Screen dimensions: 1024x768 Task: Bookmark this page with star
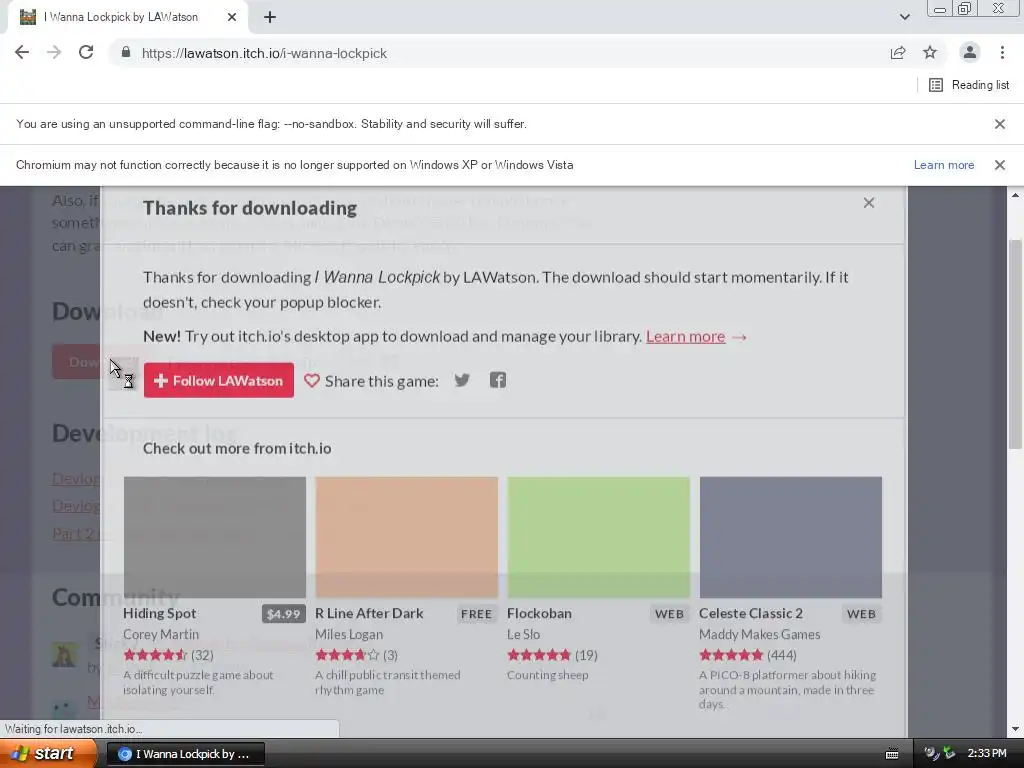coord(930,53)
